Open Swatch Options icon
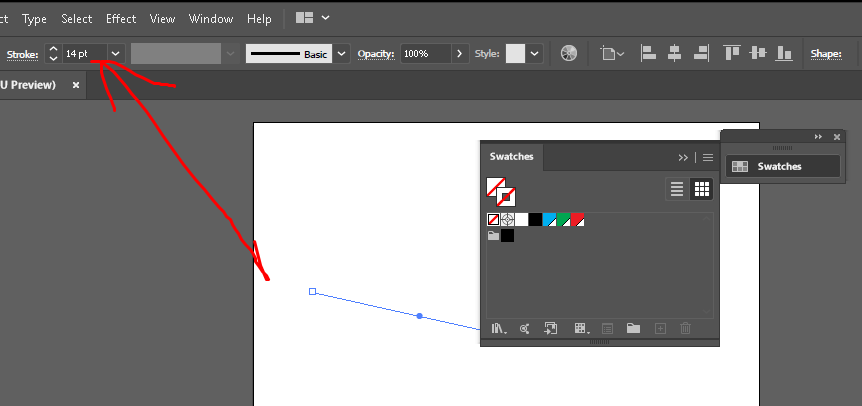This screenshot has width=862, height=406. 607,329
